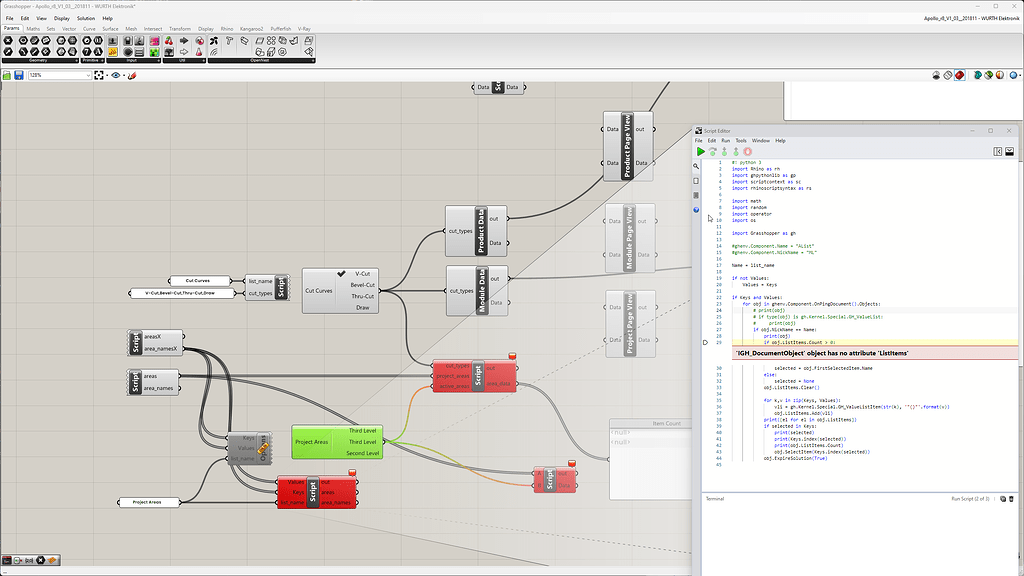Select the sketch pen icon in canvas toolbar

(132, 75)
